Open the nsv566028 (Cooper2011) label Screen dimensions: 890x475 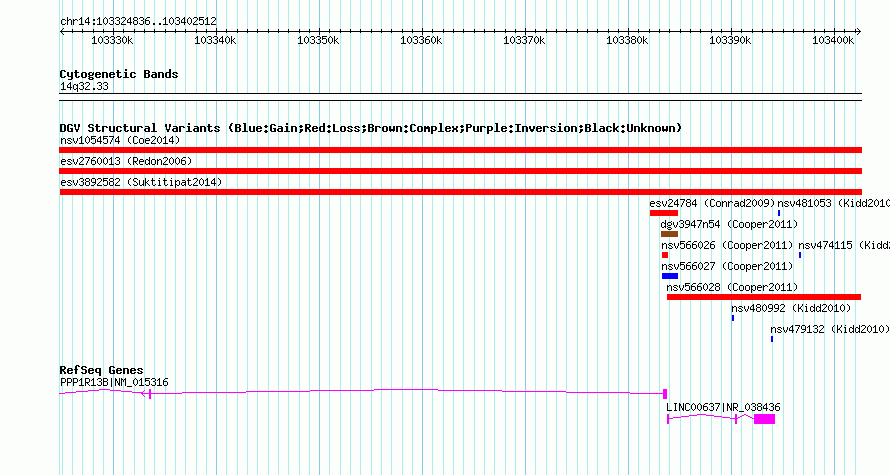(x=732, y=287)
